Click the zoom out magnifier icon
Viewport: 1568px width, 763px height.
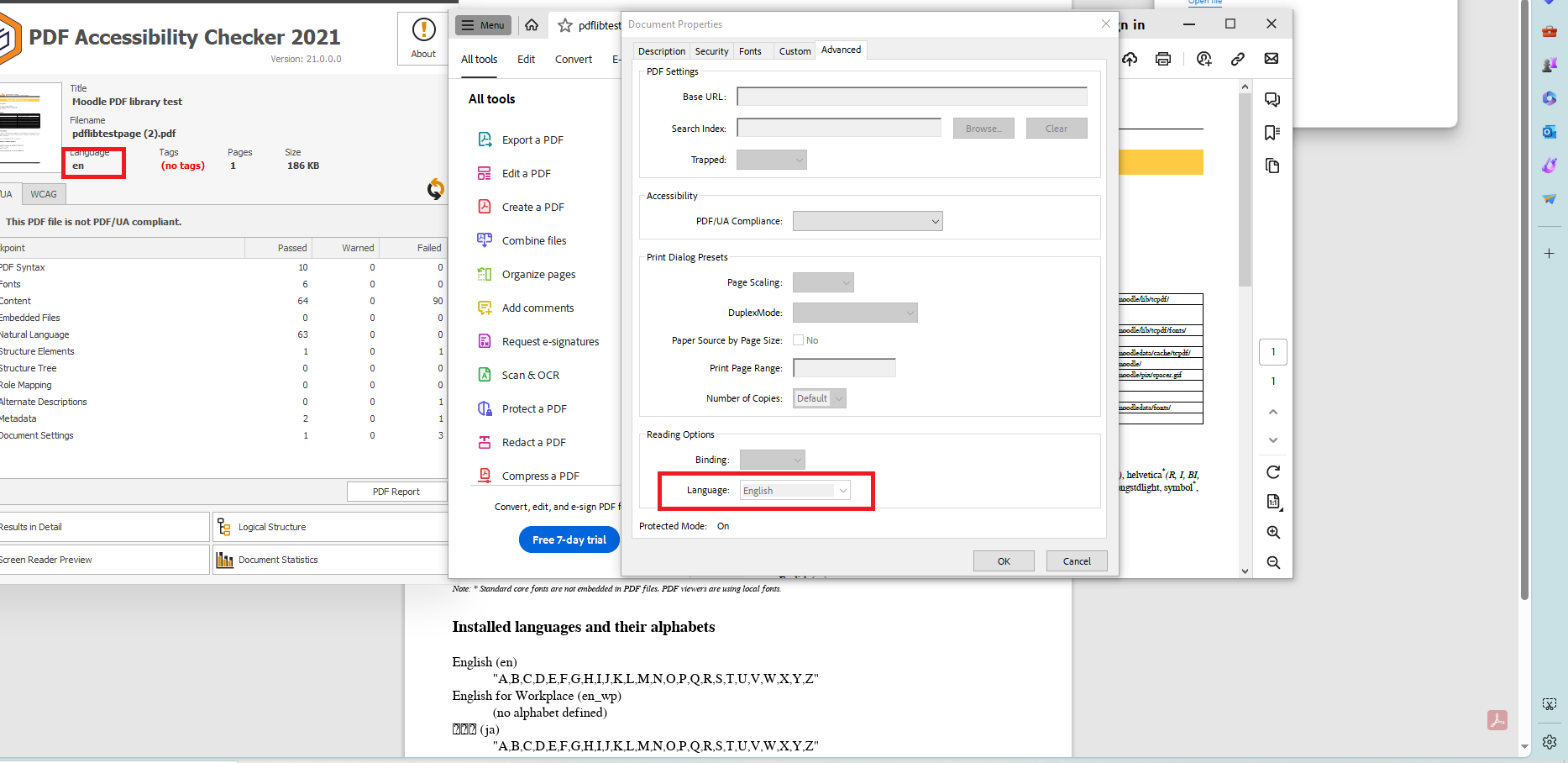pos(1273,563)
